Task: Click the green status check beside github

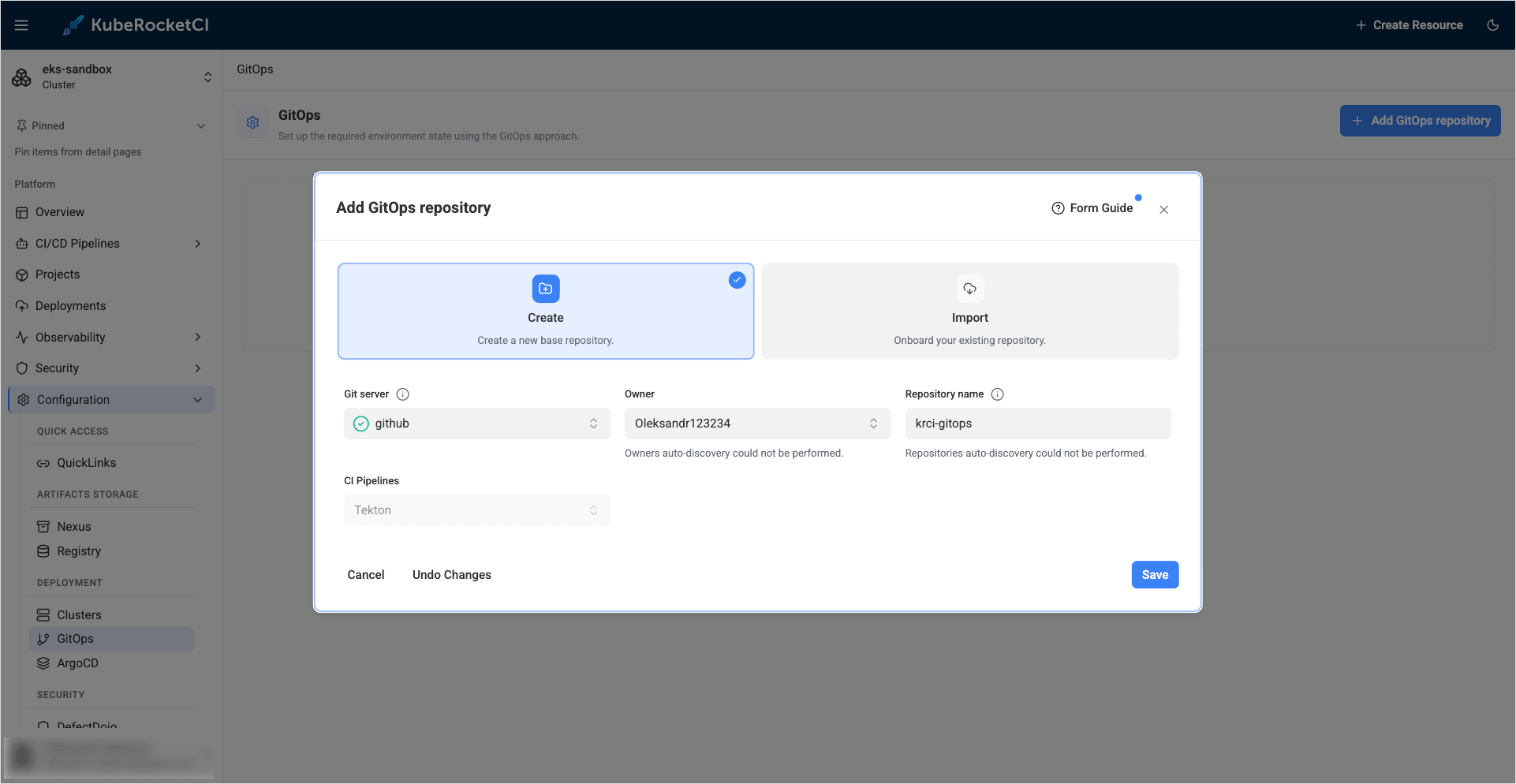Action: click(360, 424)
